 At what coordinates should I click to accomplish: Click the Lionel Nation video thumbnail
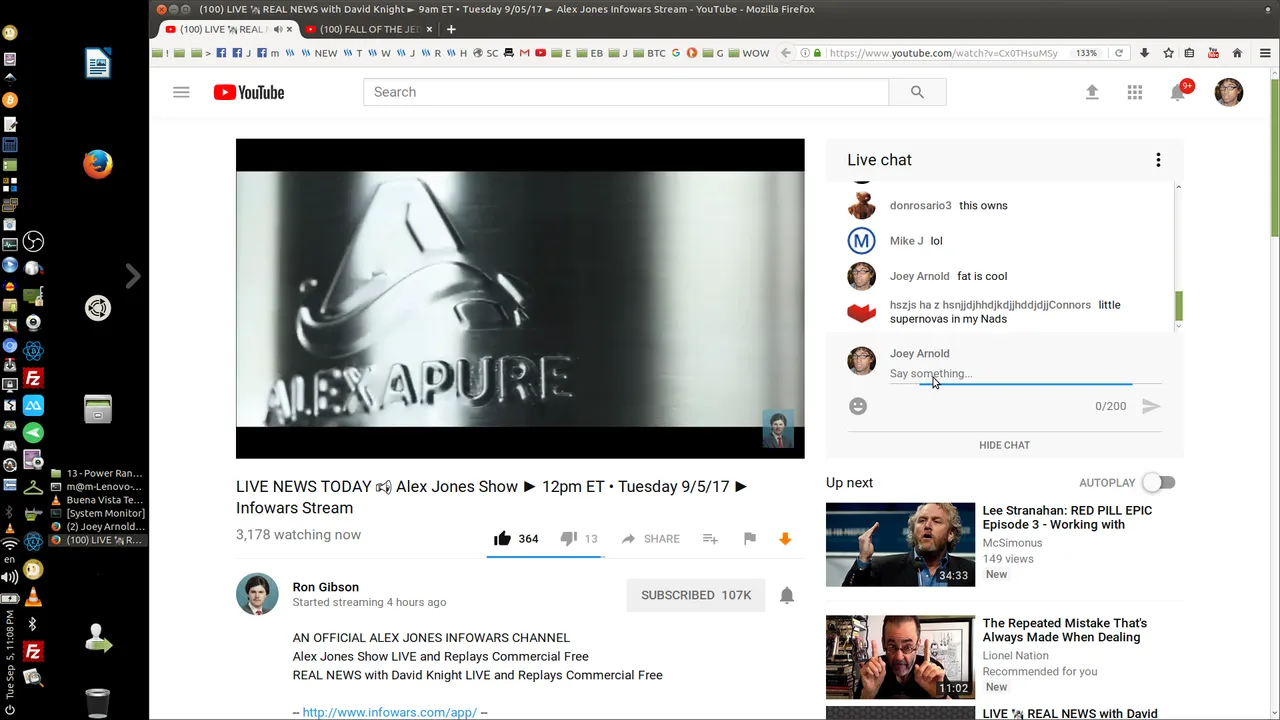click(900, 657)
